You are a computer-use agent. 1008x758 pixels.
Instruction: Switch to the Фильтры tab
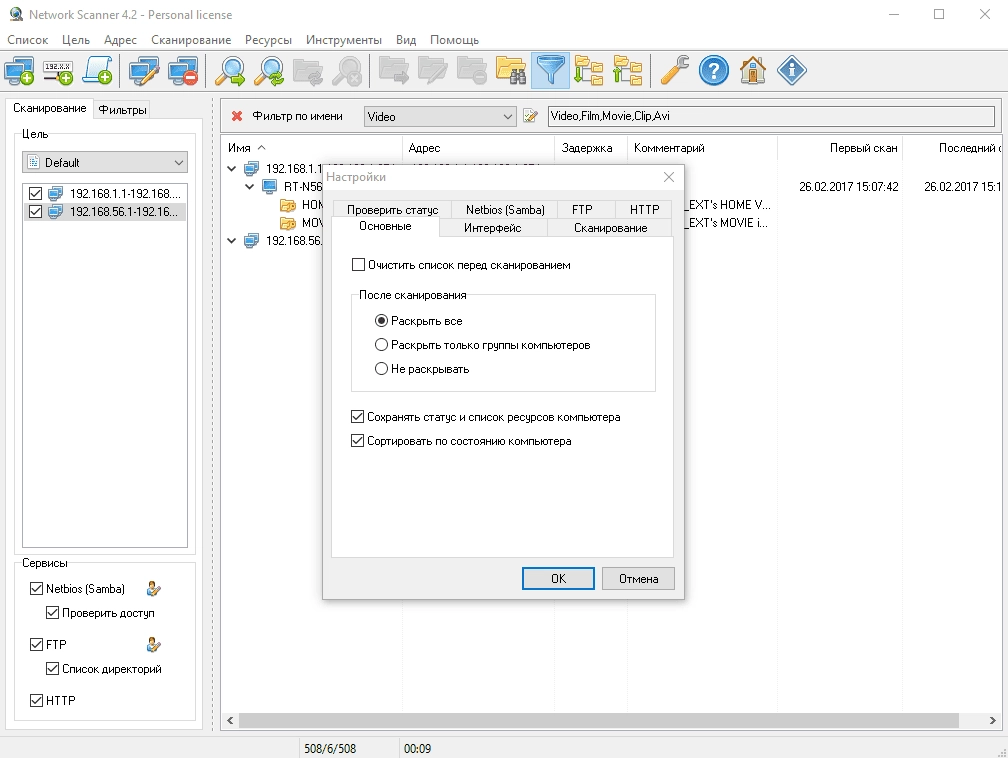pyautogui.click(x=122, y=110)
